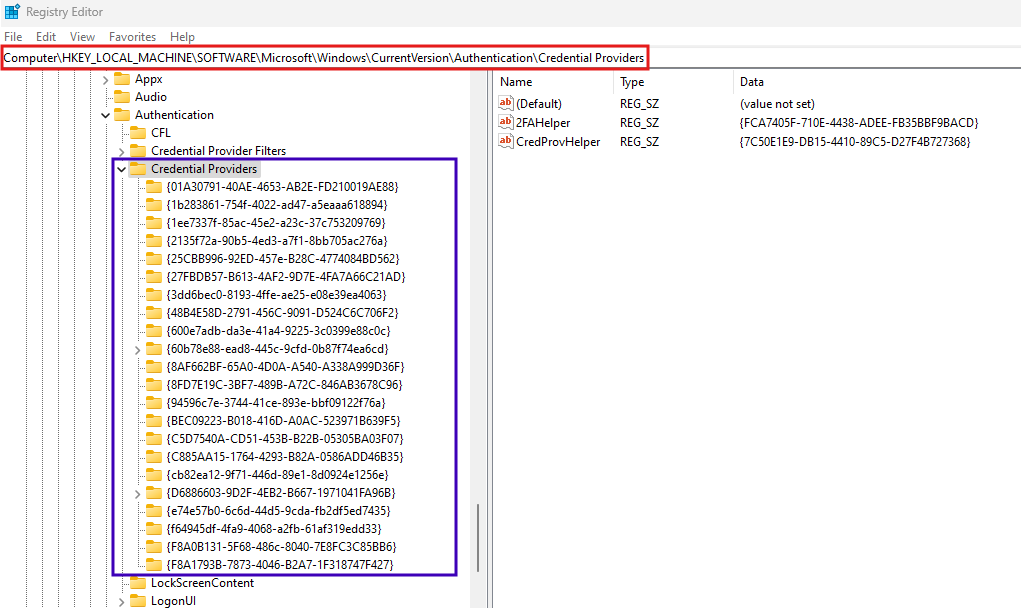Collapse the Authentication key
This screenshot has width=1021, height=608.
click(x=105, y=114)
